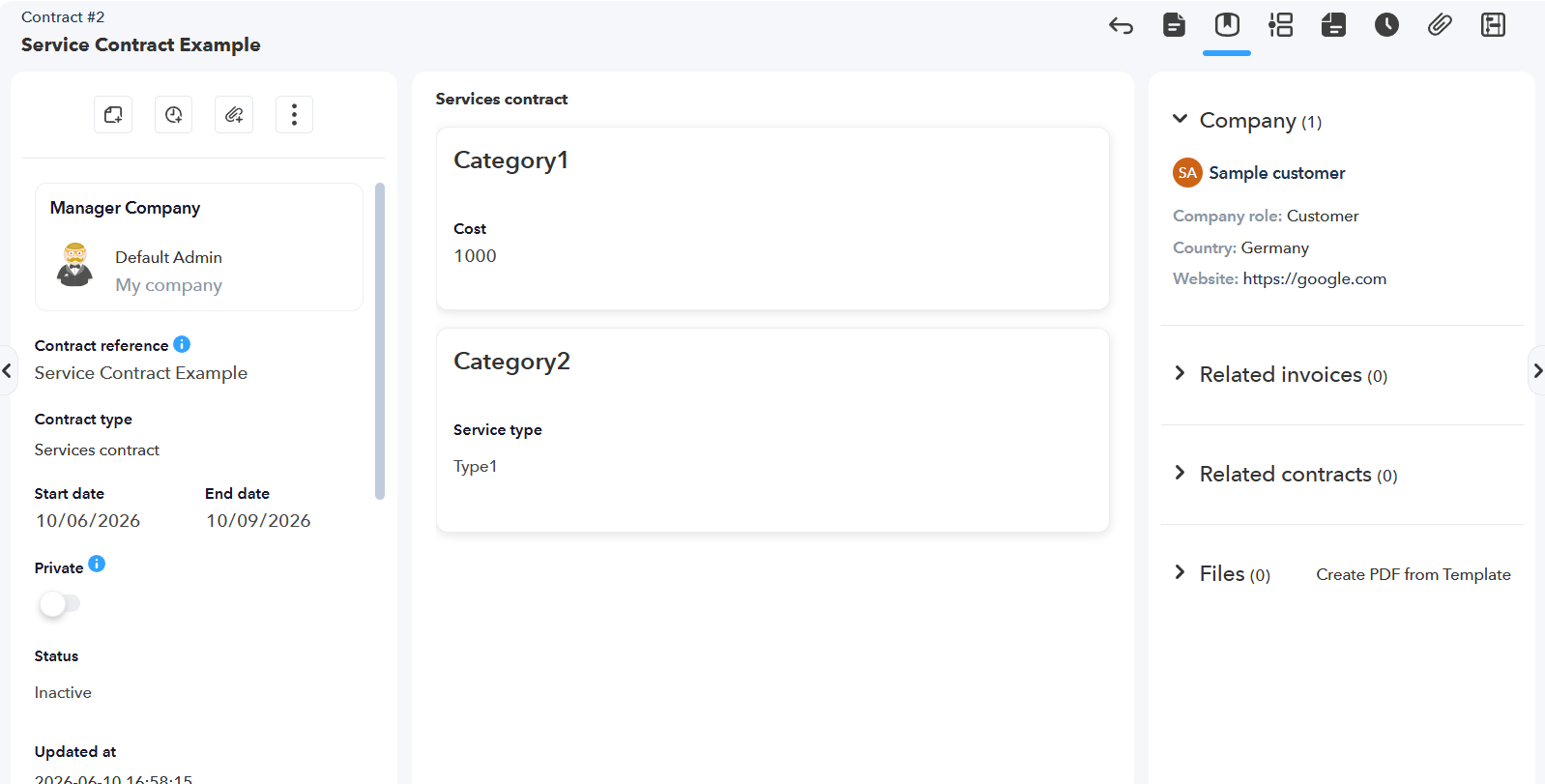This screenshot has height=784, width=1545.
Task: Open the three-dot more options menu
Action: coord(294,115)
